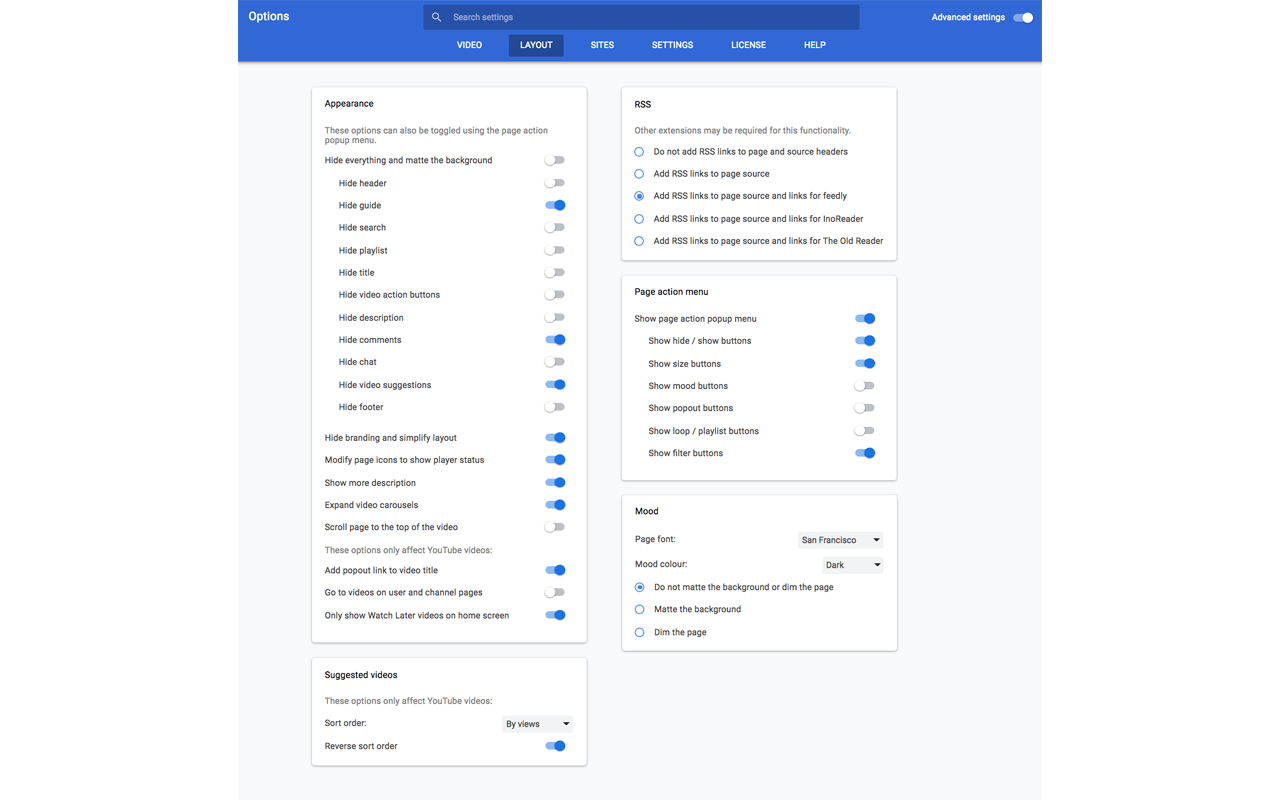Screen dimensions: 1280x800
Task: Switch off Reverse sort order
Action: (555, 746)
